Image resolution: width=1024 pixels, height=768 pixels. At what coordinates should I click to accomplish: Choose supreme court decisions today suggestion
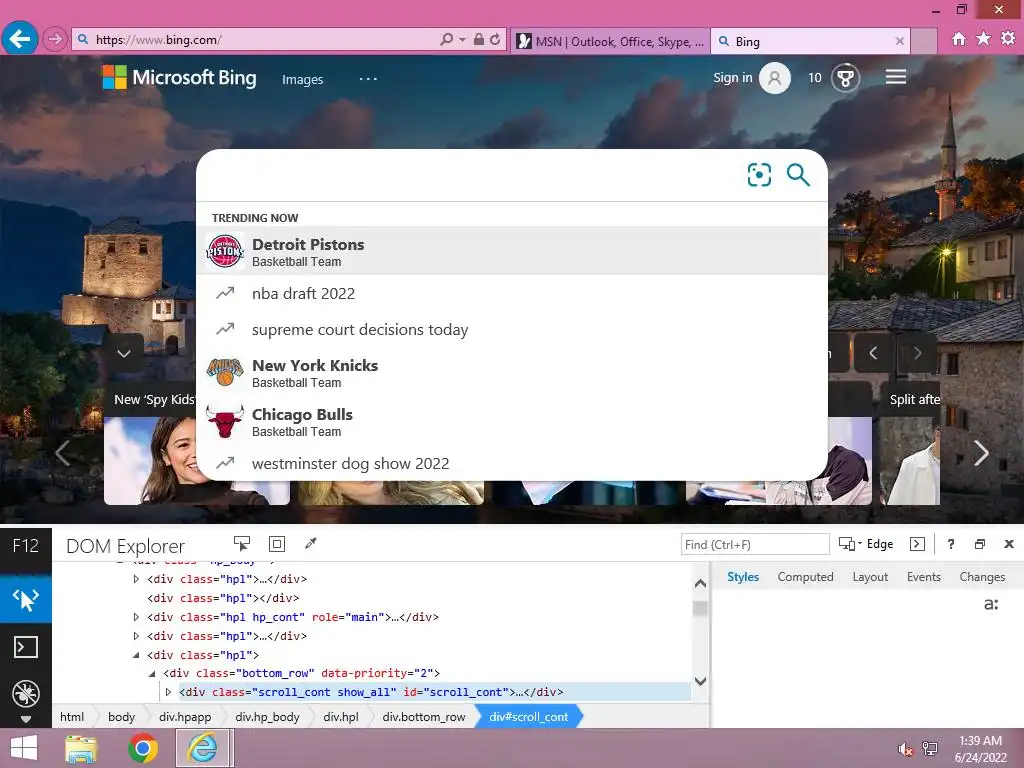pos(512,329)
